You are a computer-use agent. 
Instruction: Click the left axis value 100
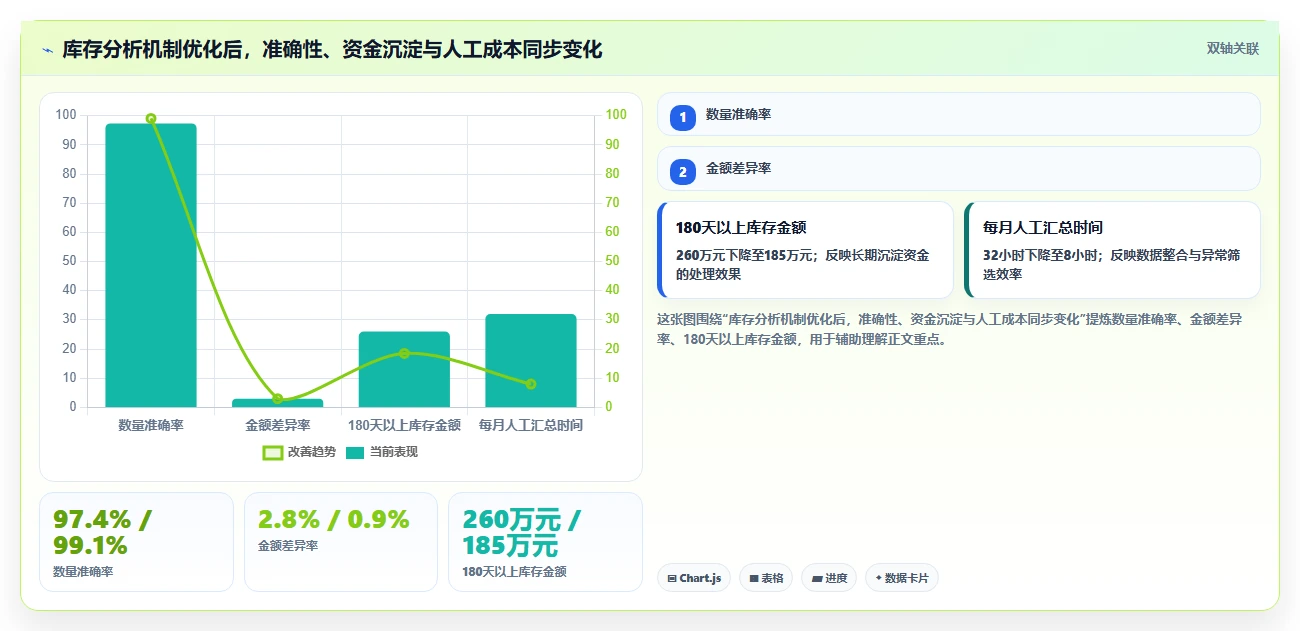coord(66,115)
